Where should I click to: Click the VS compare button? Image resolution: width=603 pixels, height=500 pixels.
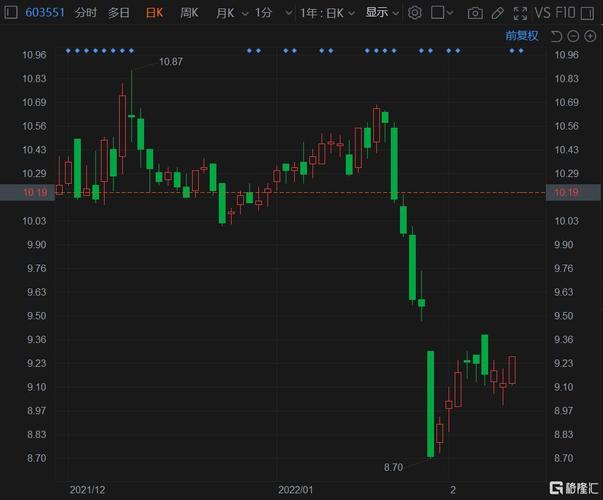[542, 13]
